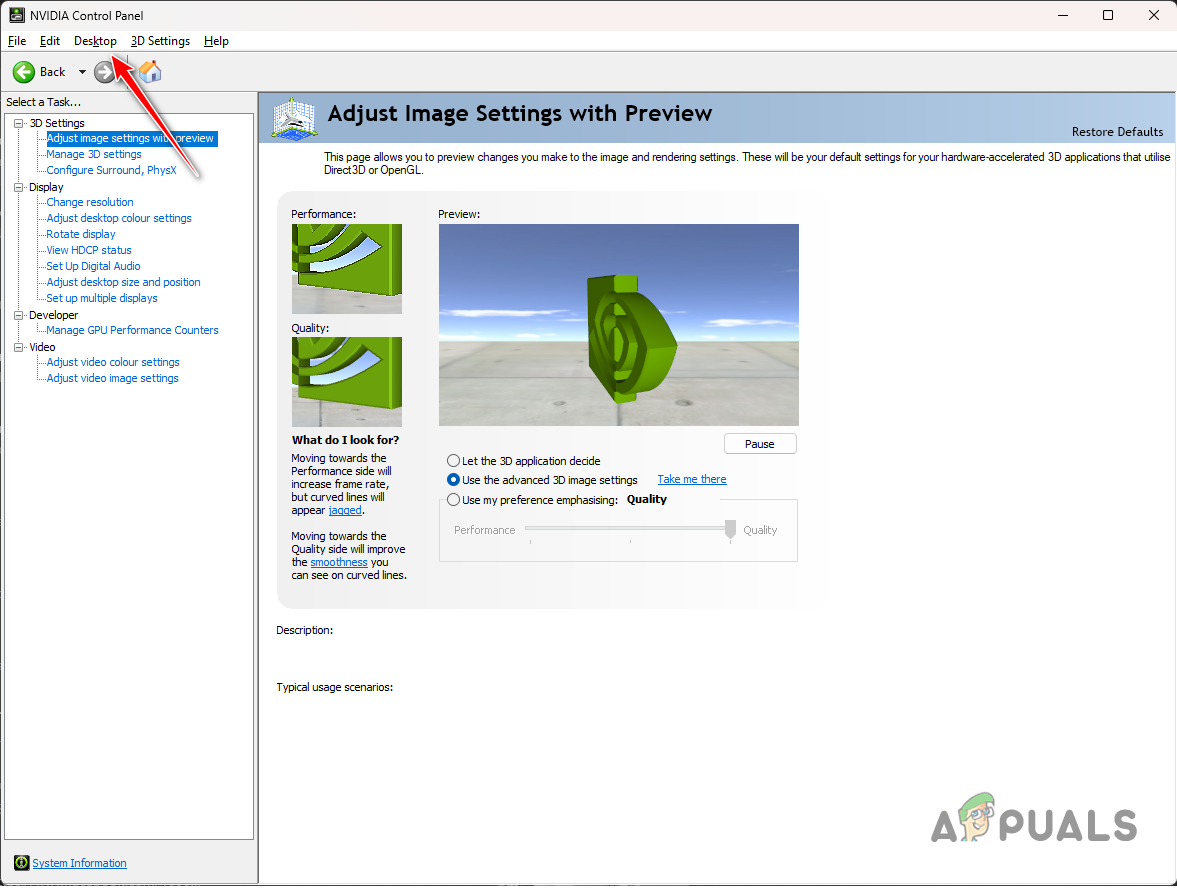Collapse the 3D Settings tree node
The width and height of the screenshot is (1177, 890).
19,123
